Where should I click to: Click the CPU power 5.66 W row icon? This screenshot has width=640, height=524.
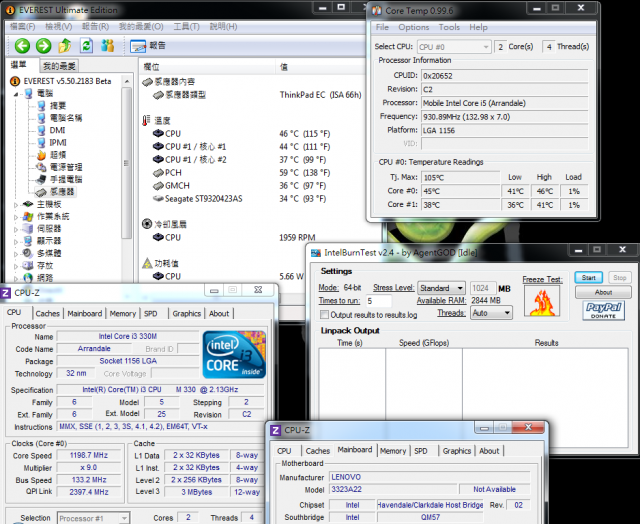[x=158, y=276]
